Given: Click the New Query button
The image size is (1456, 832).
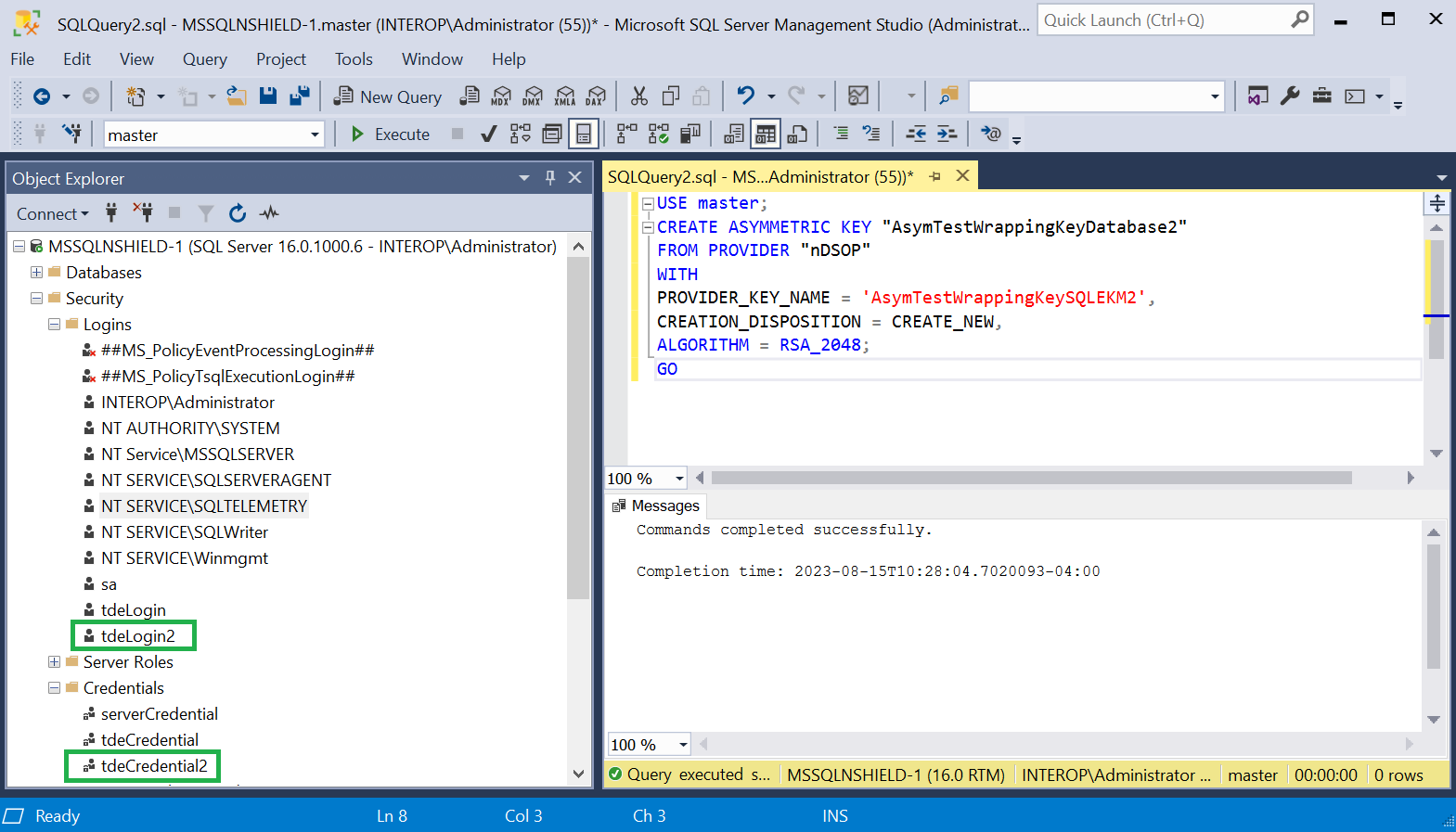Looking at the screenshot, I should (388, 96).
